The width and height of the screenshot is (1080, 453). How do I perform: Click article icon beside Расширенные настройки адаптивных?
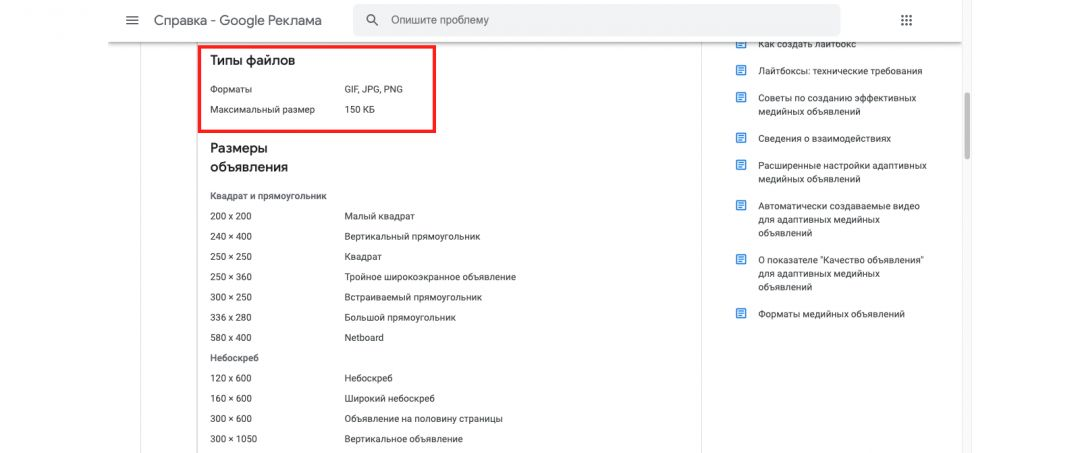point(741,165)
